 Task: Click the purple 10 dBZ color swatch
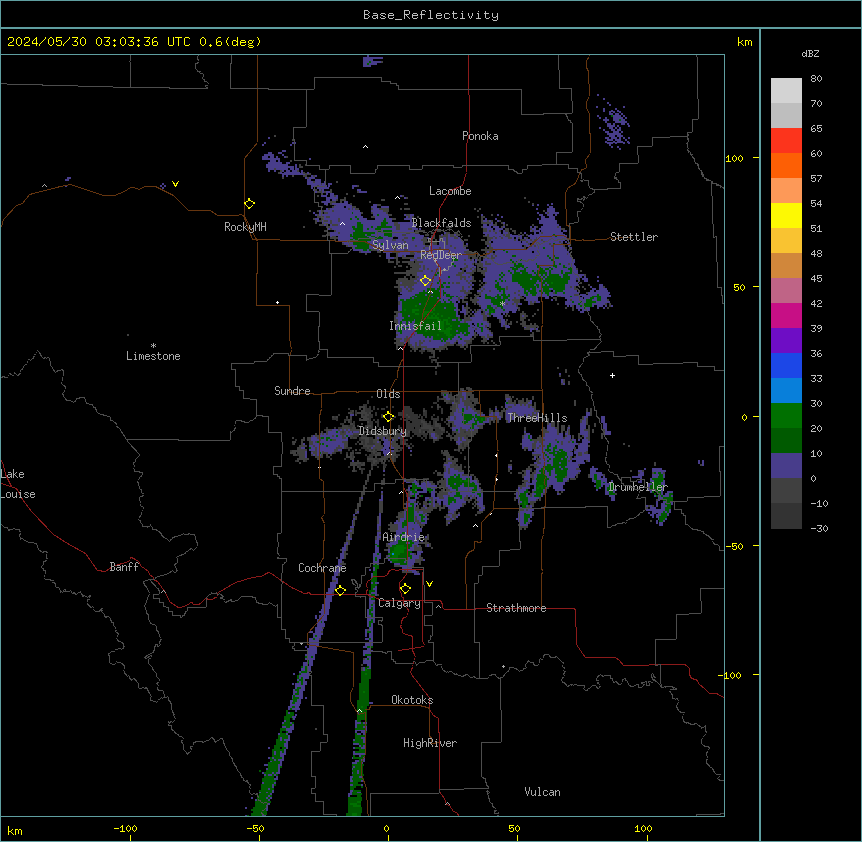786,466
